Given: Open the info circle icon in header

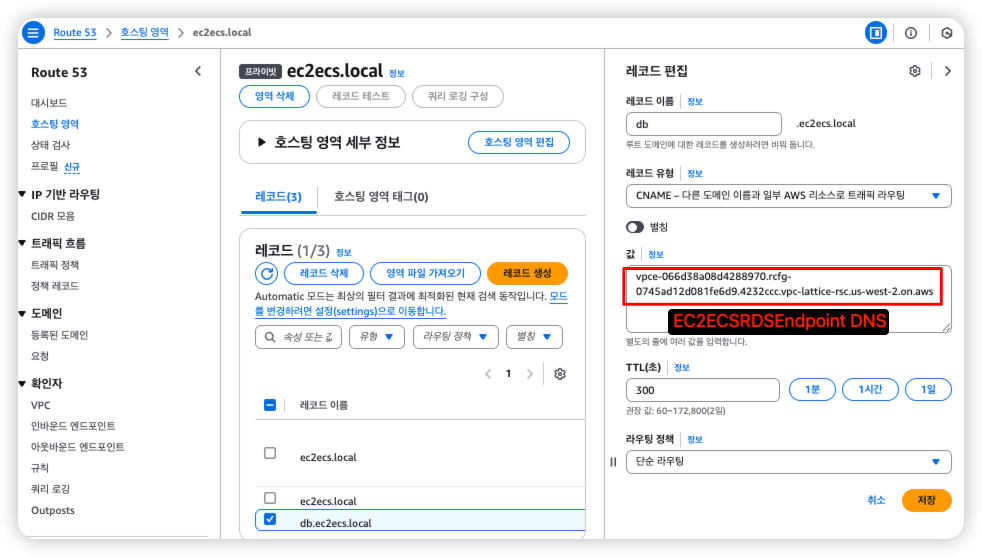Looking at the screenshot, I should (x=911, y=33).
